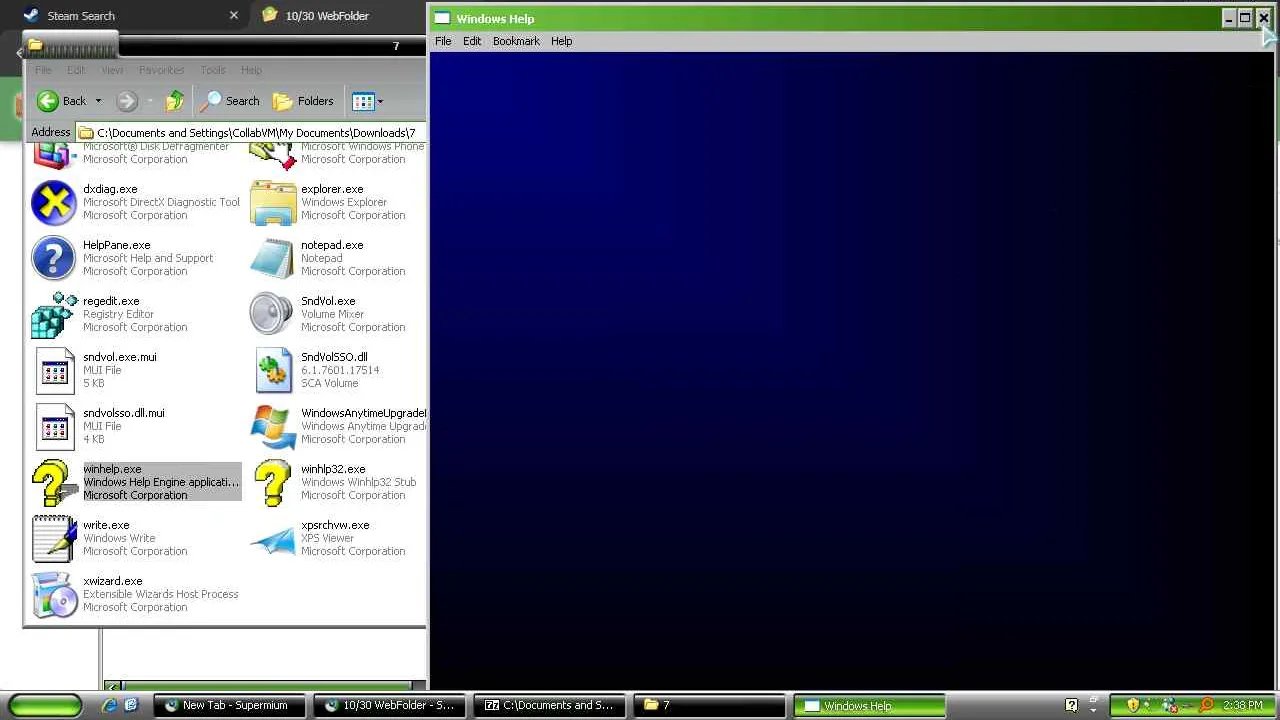Click the second quick launch icon beside Internet Explorer
The height and width of the screenshot is (720, 1280).
(x=131, y=705)
